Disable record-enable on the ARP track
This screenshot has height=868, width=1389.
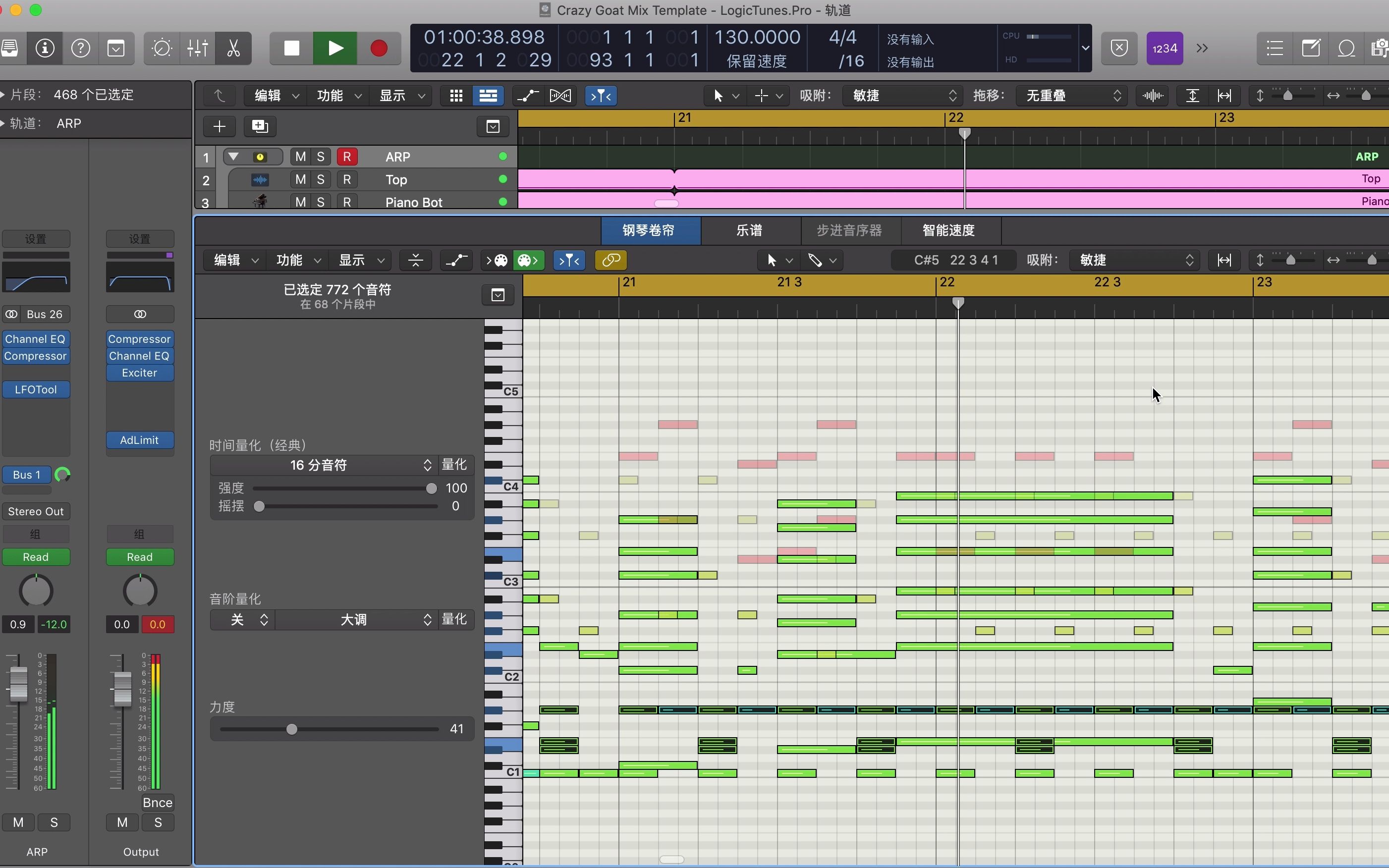(348, 156)
